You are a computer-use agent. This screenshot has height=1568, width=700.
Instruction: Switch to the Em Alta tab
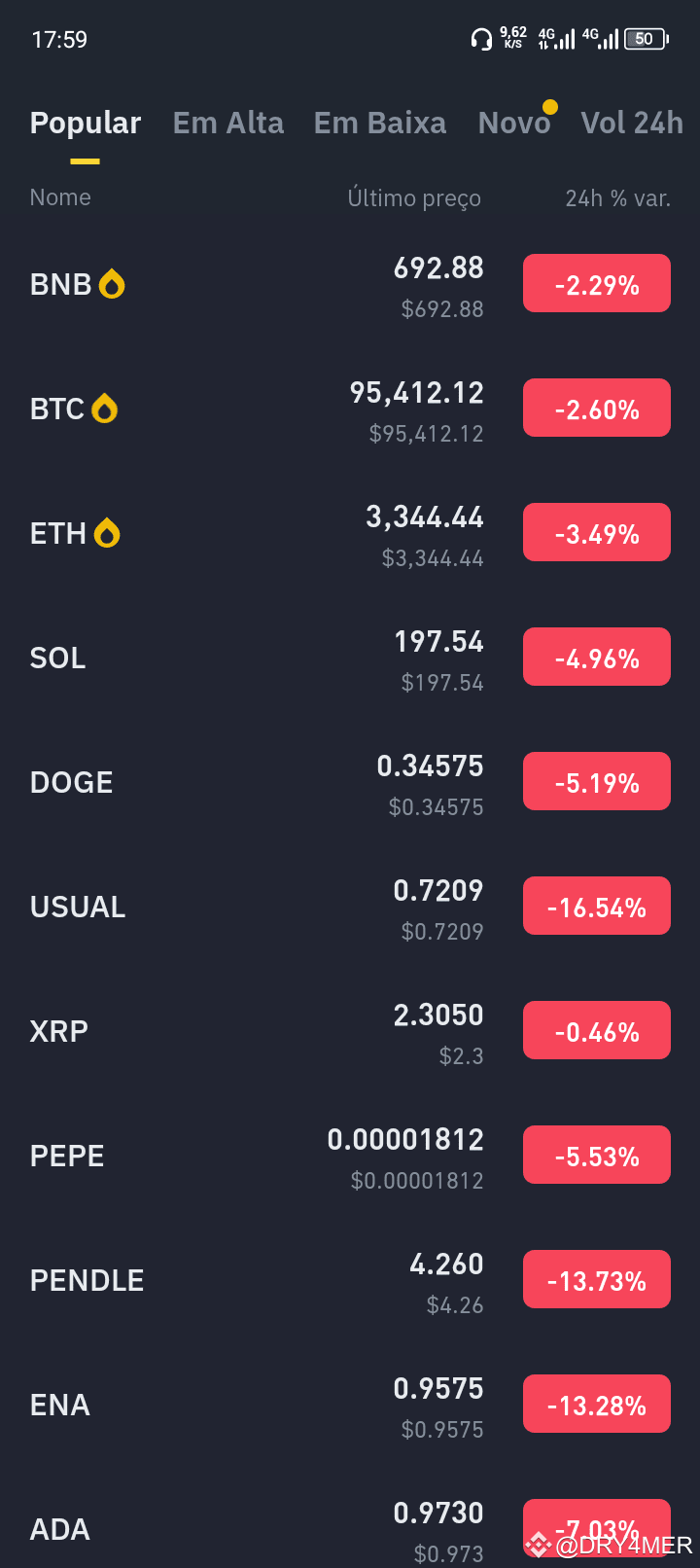click(x=228, y=123)
